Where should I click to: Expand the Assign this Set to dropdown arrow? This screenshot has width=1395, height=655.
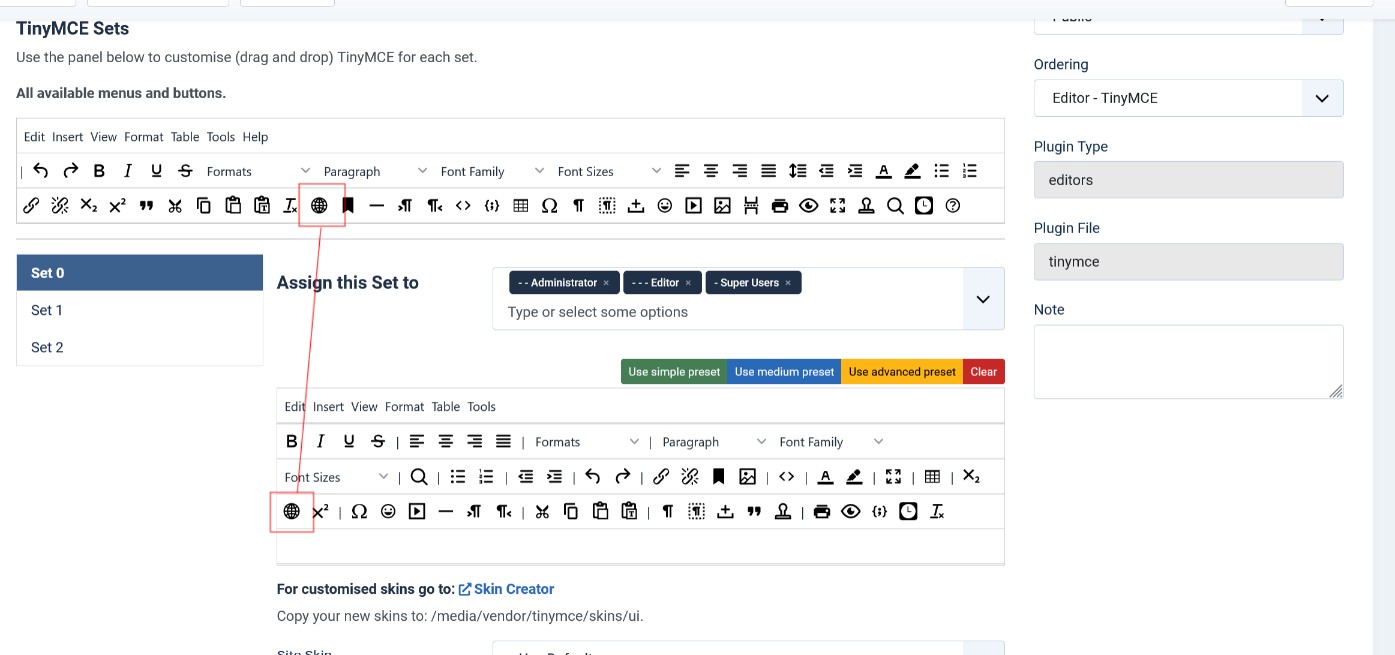tap(983, 299)
